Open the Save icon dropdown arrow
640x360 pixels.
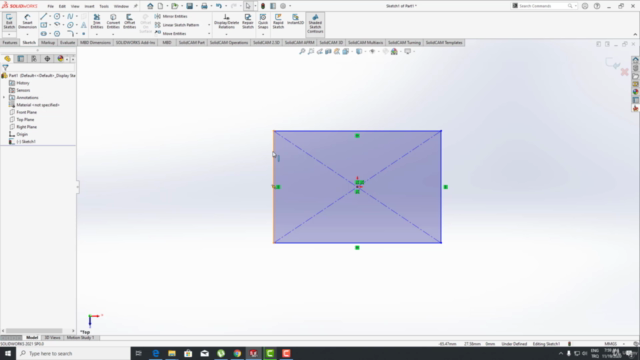(x=196, y=6)
